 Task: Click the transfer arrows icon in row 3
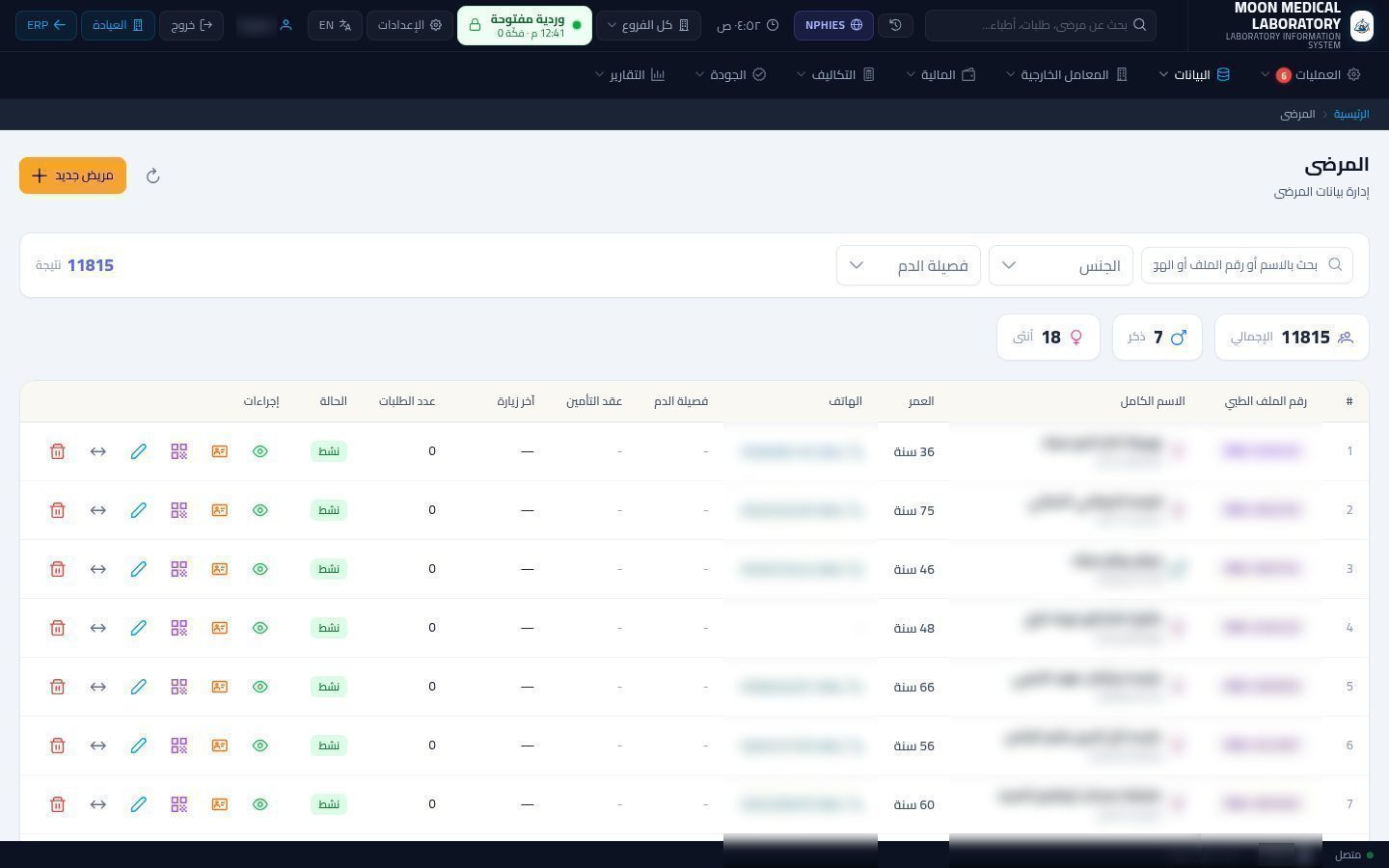click(x=98, y=569)
